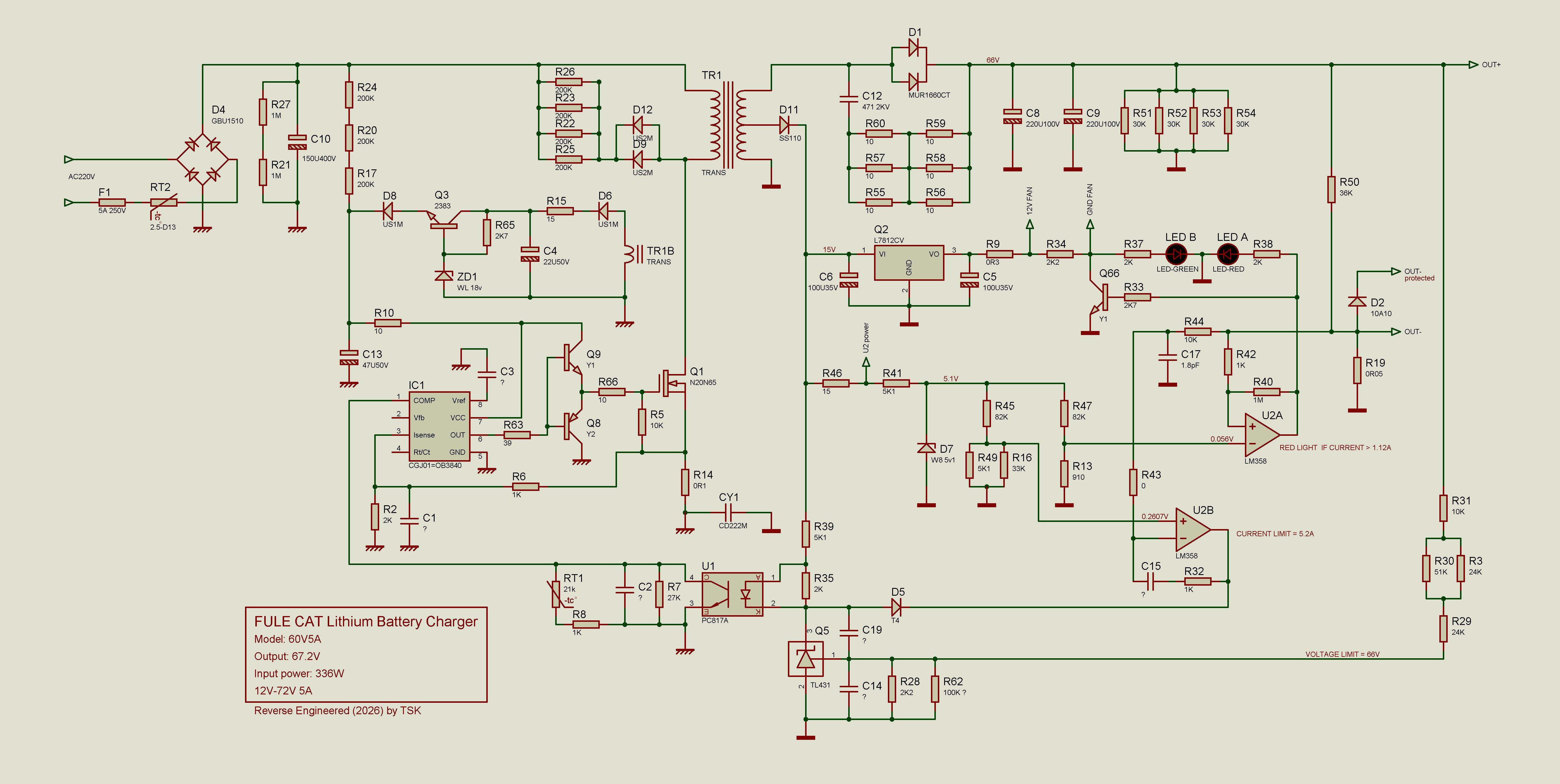This screenshot has height=784, width=1560.
Task: Click the "OUT- protected" label
Action: (x=1420, y=275)
